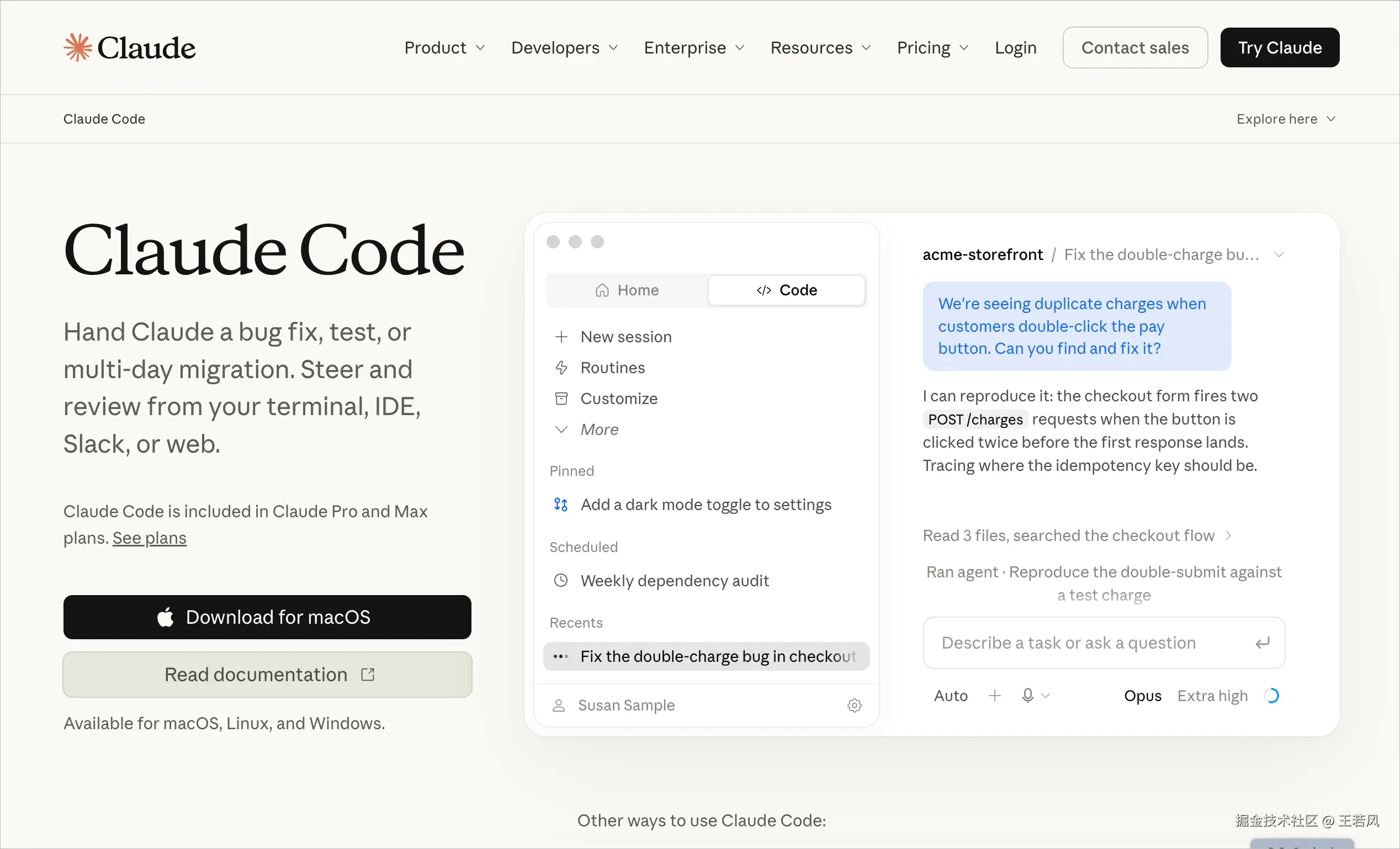Screen dimensions: 1400x849
Task: Click the 'POST /charges' code snippet
Action: pos(975,420)
